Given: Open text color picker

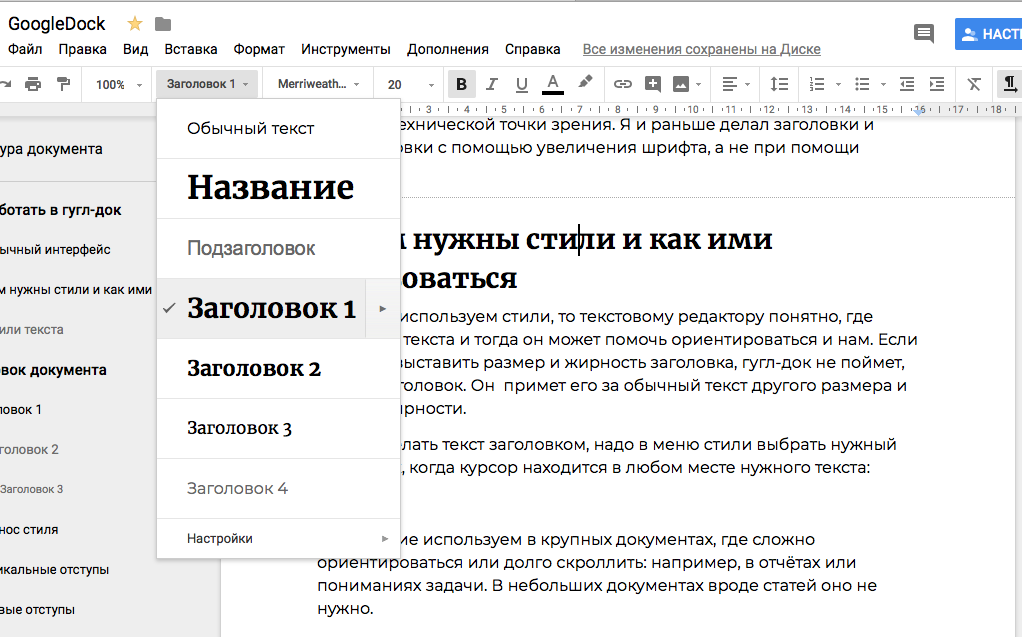Looking at the screenshot, I should coord(552,84).
